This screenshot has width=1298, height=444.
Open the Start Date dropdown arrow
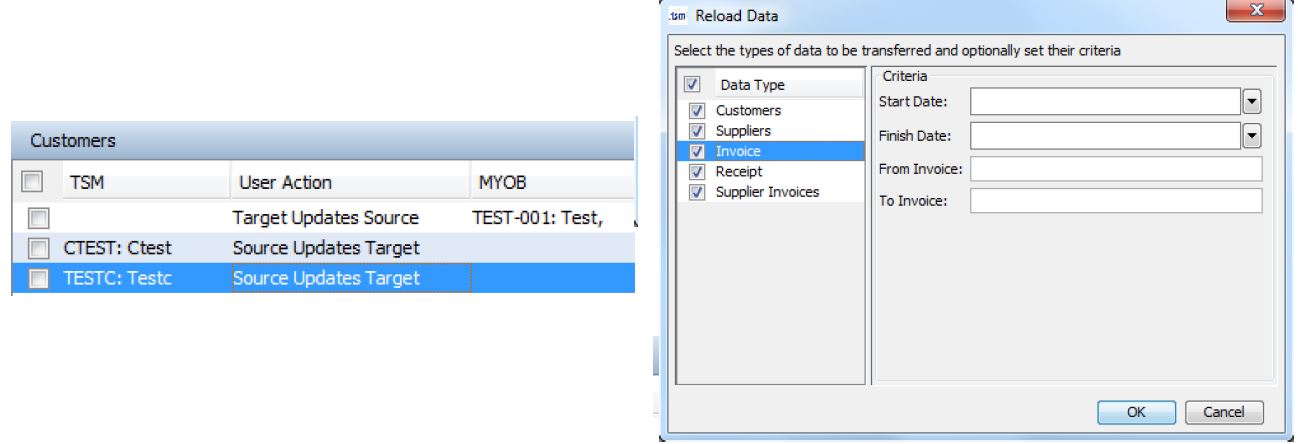(x=1250, y=102)
